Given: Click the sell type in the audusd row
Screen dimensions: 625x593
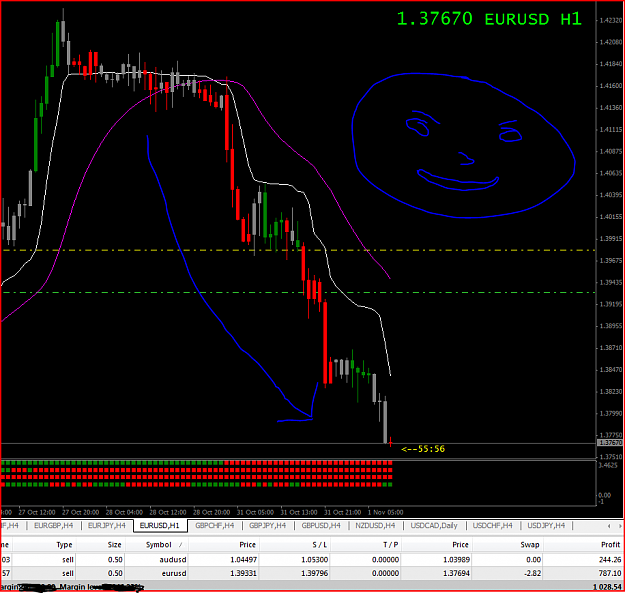Looking at the screenshot, I should pyautogui.click(x=68, y=560).
